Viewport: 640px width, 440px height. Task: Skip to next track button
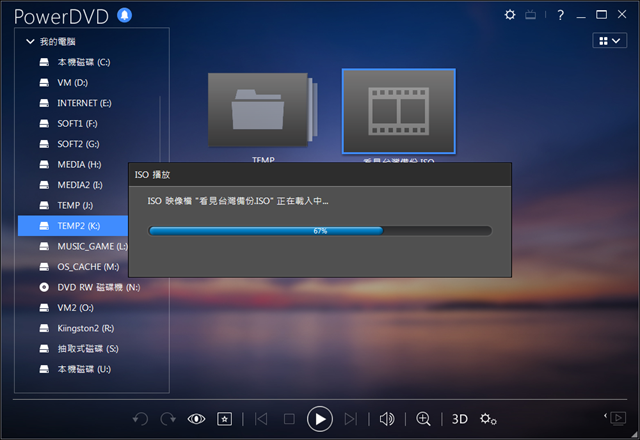tap(351, 419)
